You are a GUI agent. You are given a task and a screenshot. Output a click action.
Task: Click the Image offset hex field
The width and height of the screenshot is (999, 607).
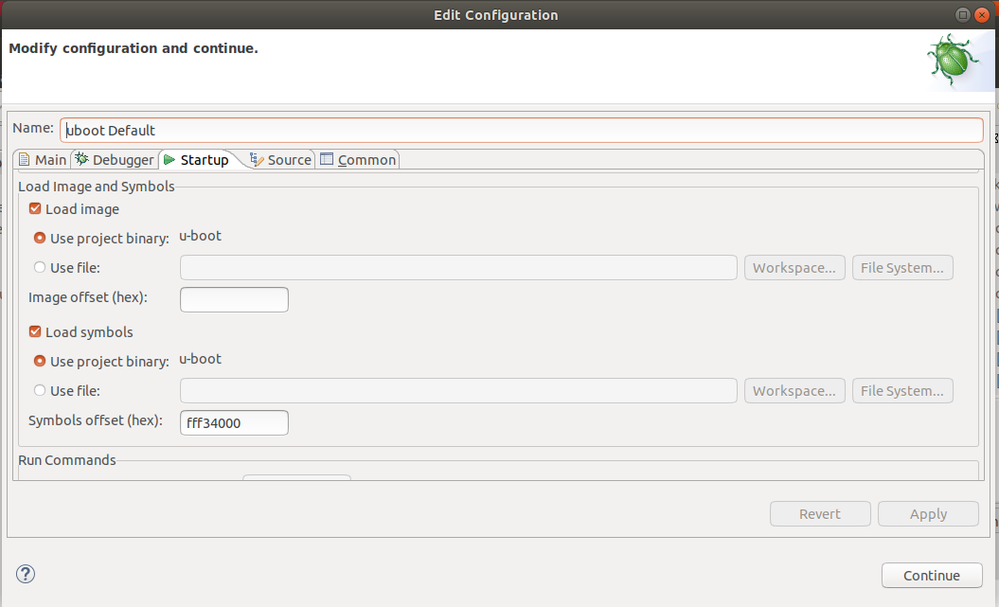point(234,300)
